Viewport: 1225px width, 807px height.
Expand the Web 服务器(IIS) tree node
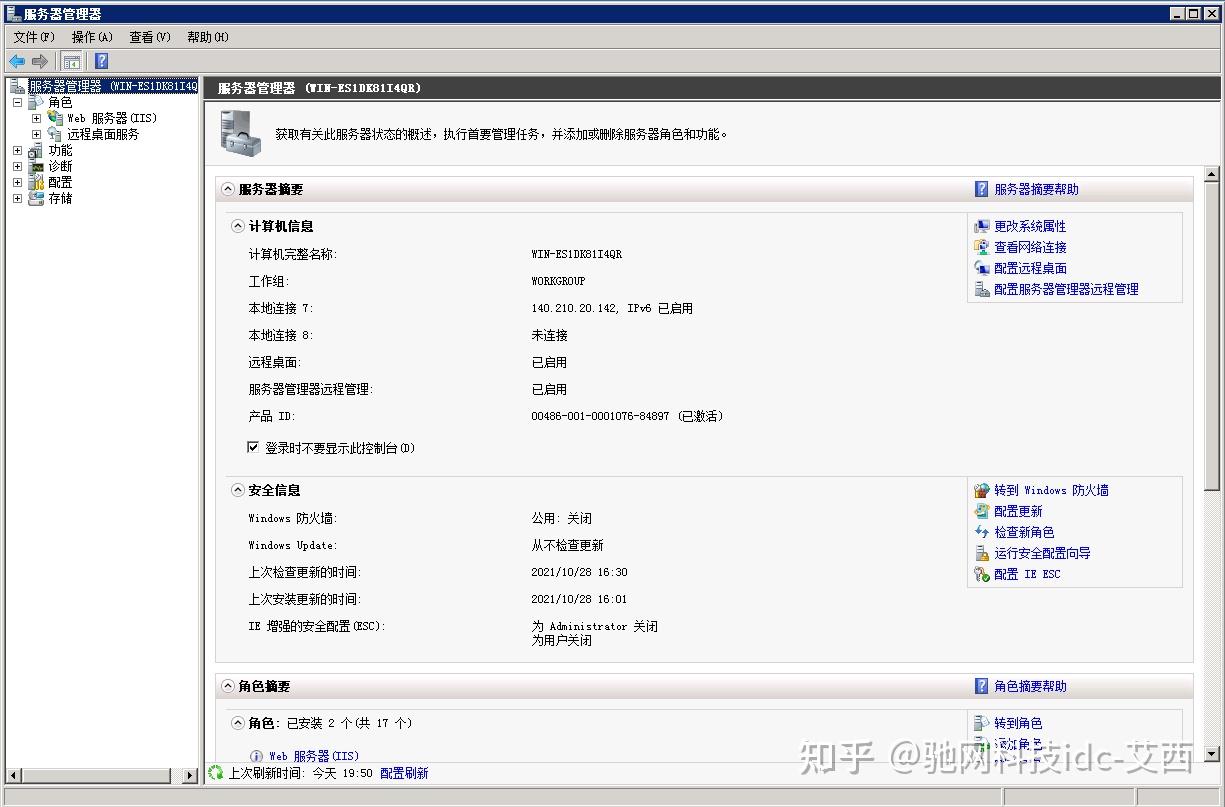pos(36,118)
